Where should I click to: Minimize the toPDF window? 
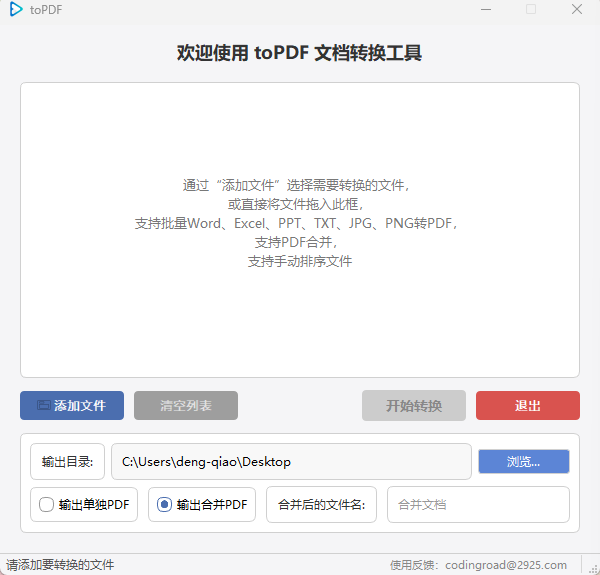click(x=484, y=10)
